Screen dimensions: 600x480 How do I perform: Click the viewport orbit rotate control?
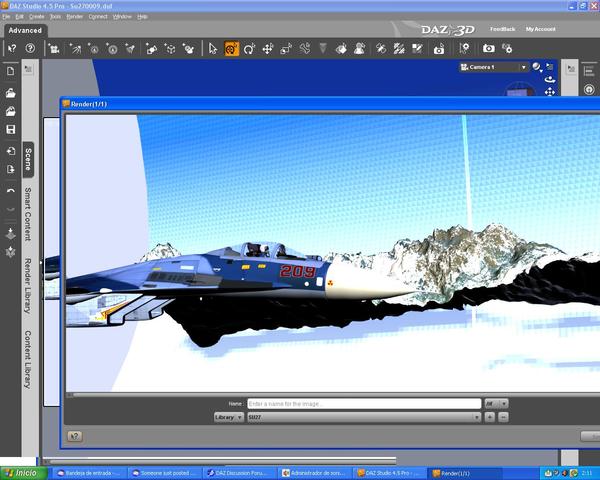pos(550,80)
